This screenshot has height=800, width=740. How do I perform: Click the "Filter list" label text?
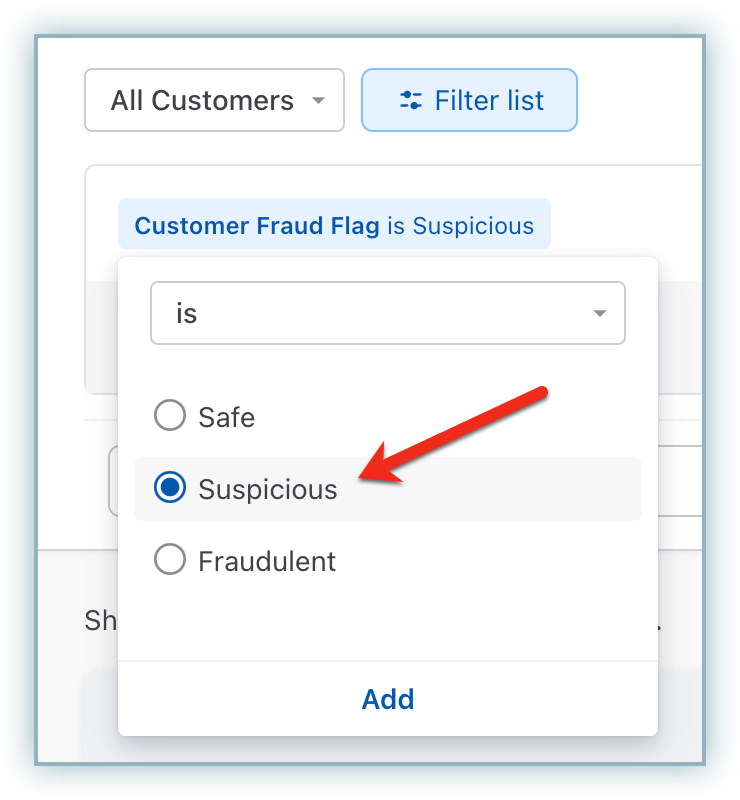click(x=489, y=100)
